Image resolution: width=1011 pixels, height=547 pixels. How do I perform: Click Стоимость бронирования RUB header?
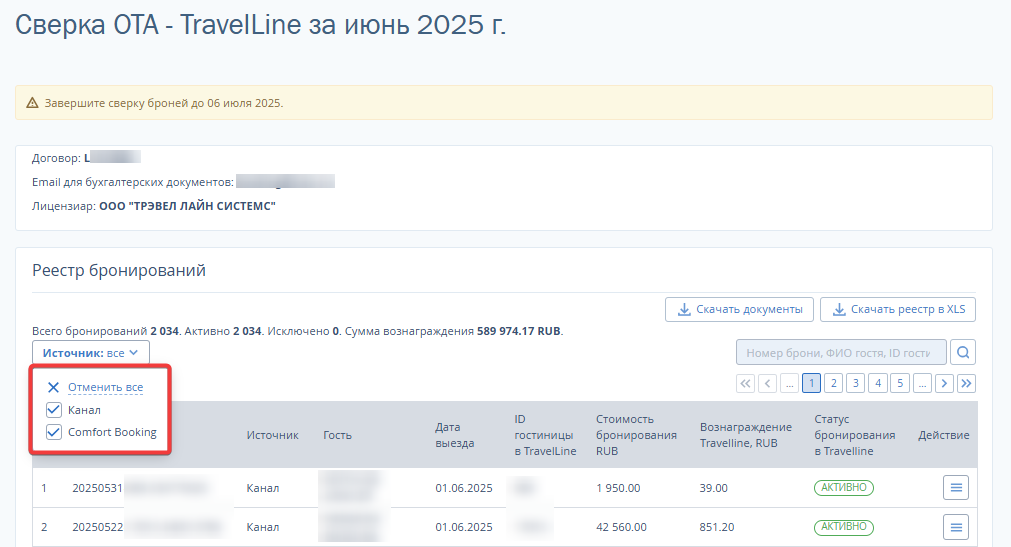636,435
